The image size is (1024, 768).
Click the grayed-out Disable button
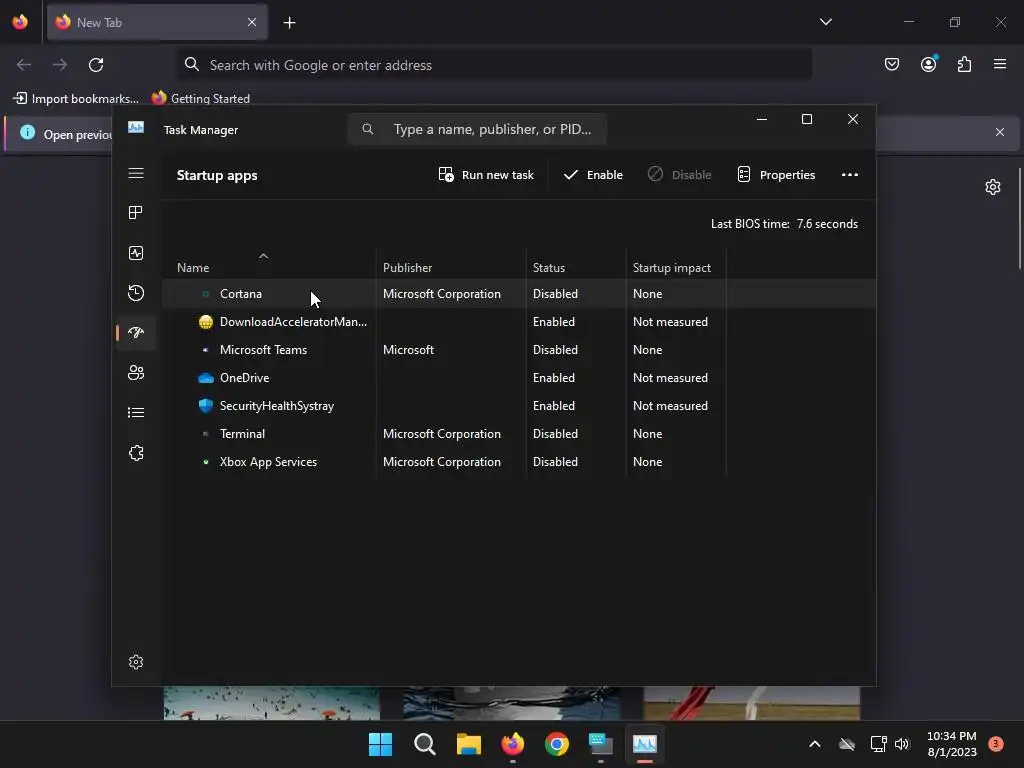pos(679,174)
